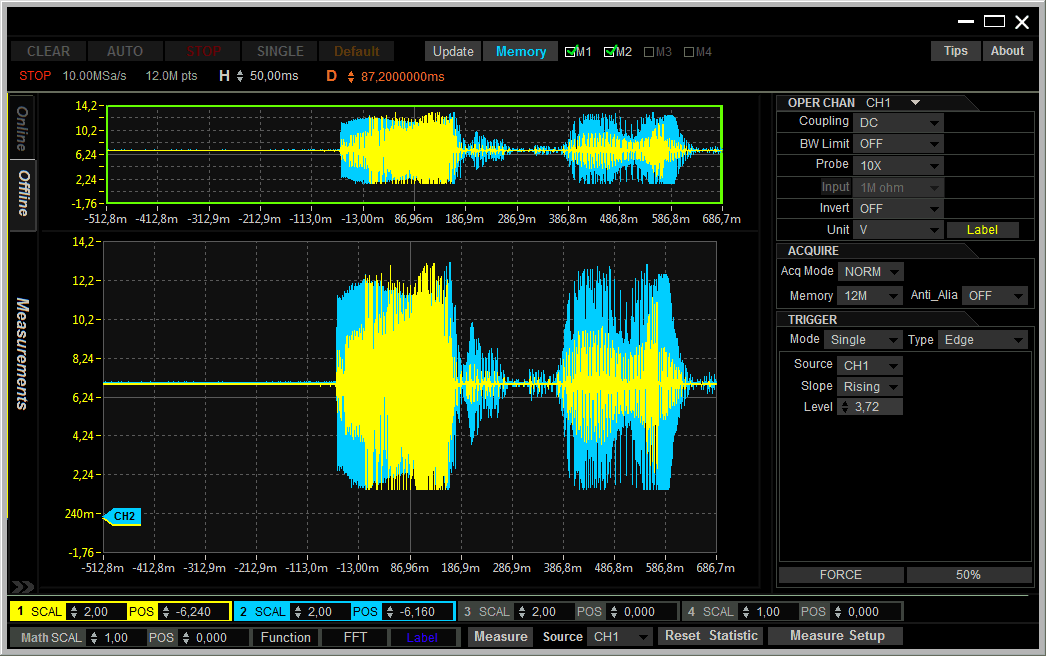
Task: Open the trigger Slope Rising dropdown
Action: pyautogui.click(x=870, y=387)
